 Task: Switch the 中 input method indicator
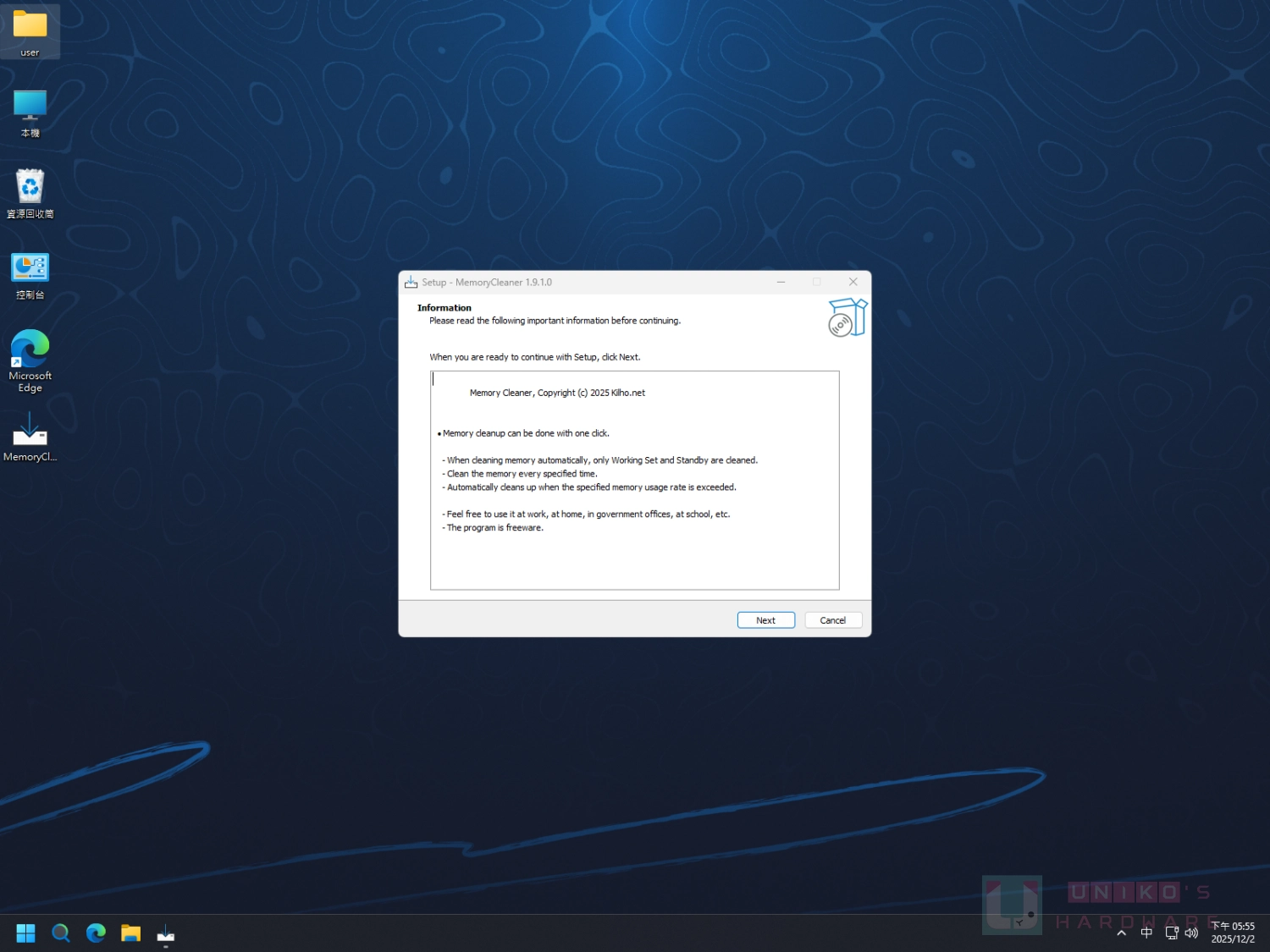(1146, 933)
